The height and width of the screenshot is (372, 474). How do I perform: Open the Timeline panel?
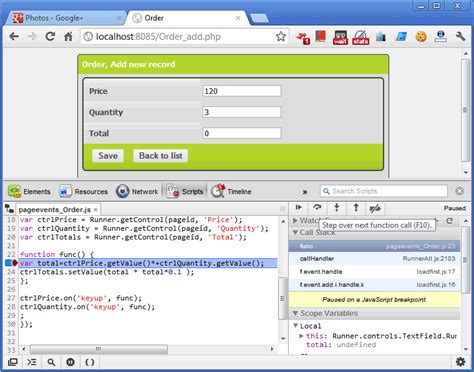(x=232, y=191)
